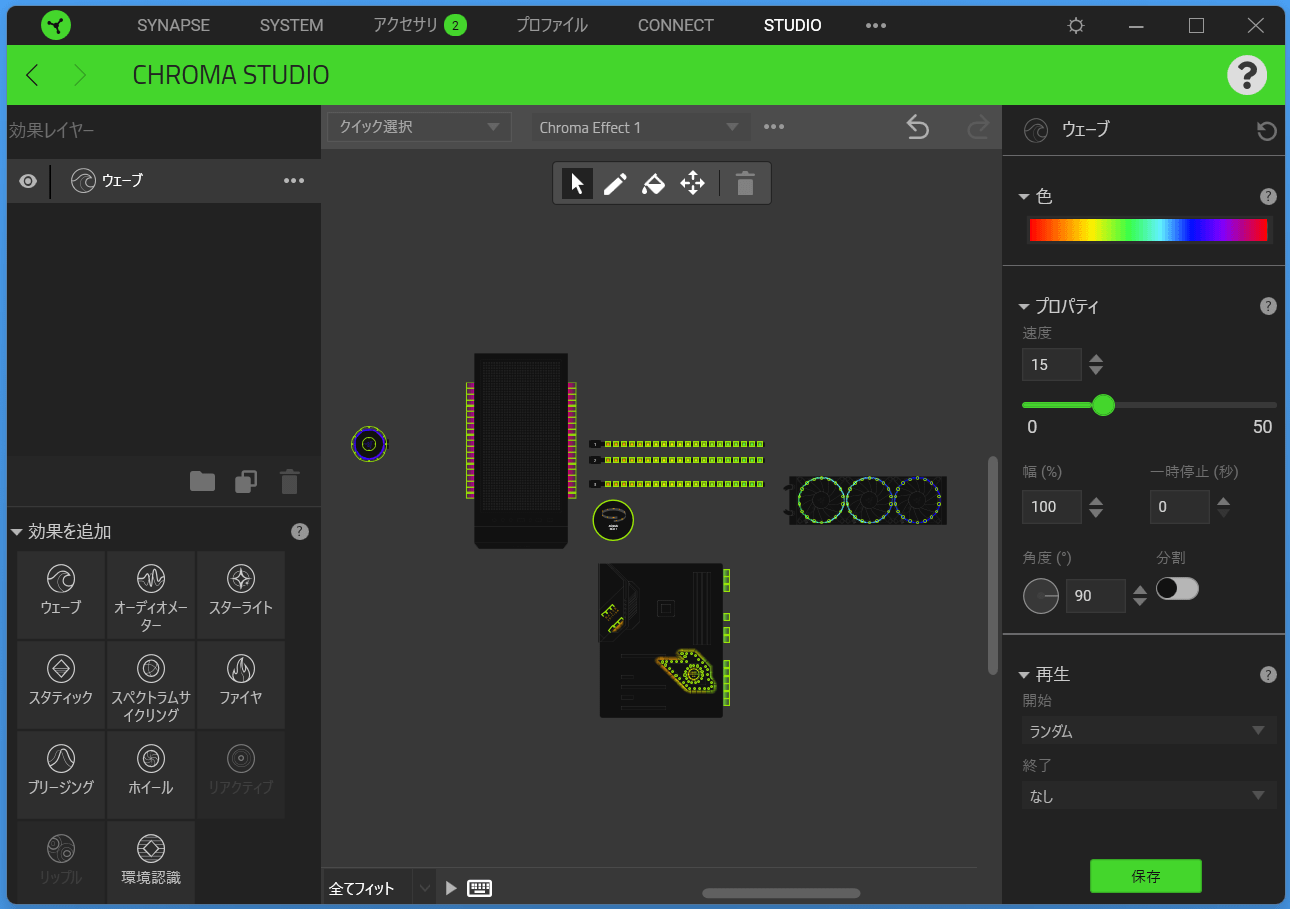Click the 一時停止 input field
1290x909 pixels.
tap(1180, 507)
